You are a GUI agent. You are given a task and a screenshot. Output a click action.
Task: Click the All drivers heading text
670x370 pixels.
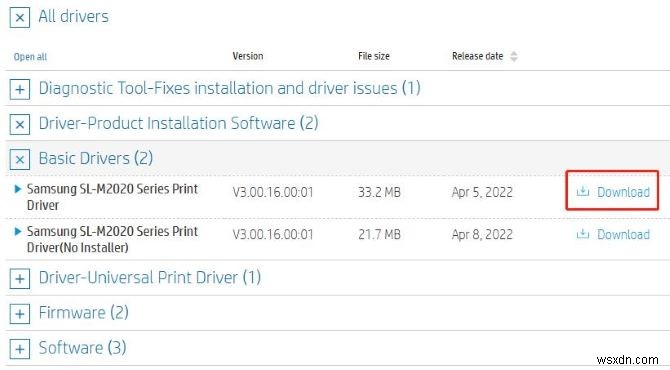(x=73, y=16)
